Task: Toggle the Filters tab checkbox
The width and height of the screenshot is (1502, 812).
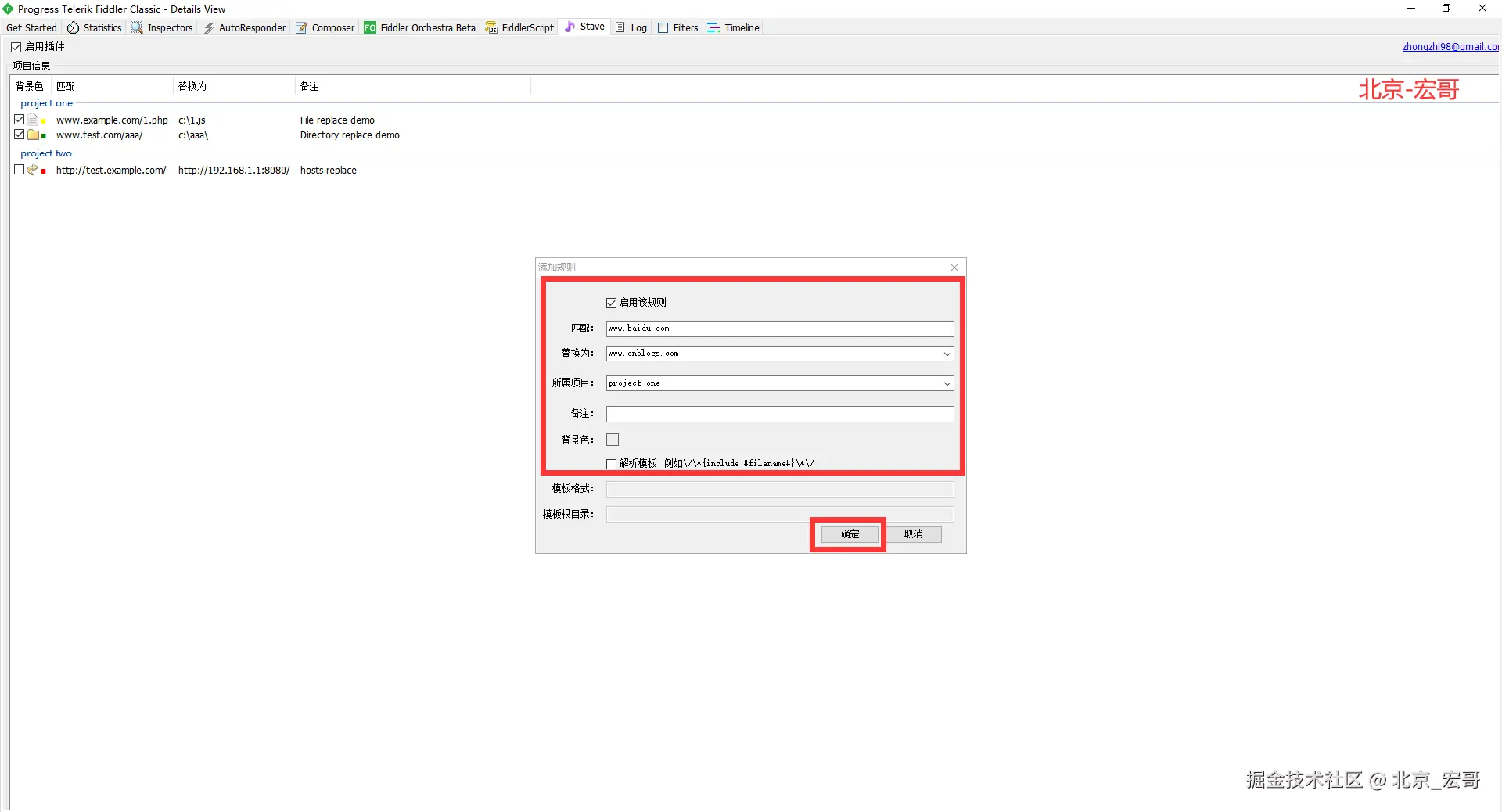Action: coord(663,27)
